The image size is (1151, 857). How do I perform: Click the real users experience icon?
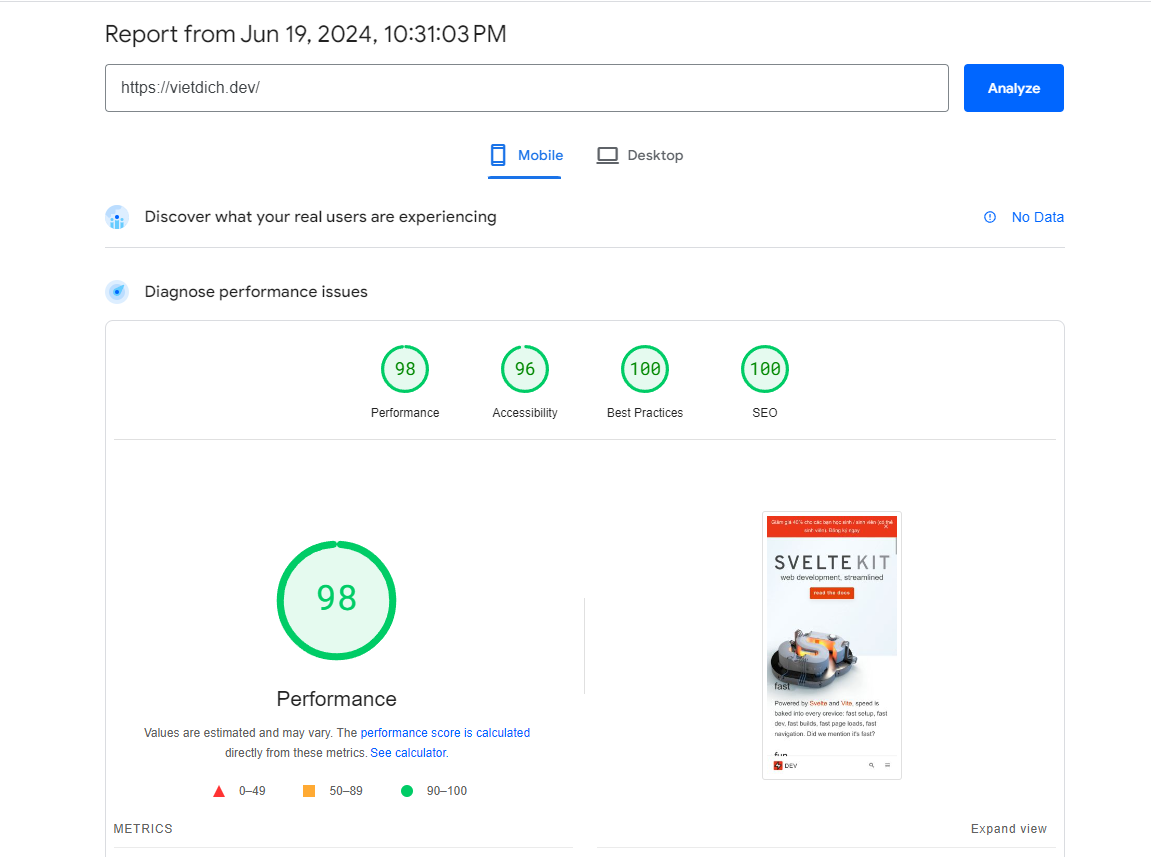coord(117,217)
